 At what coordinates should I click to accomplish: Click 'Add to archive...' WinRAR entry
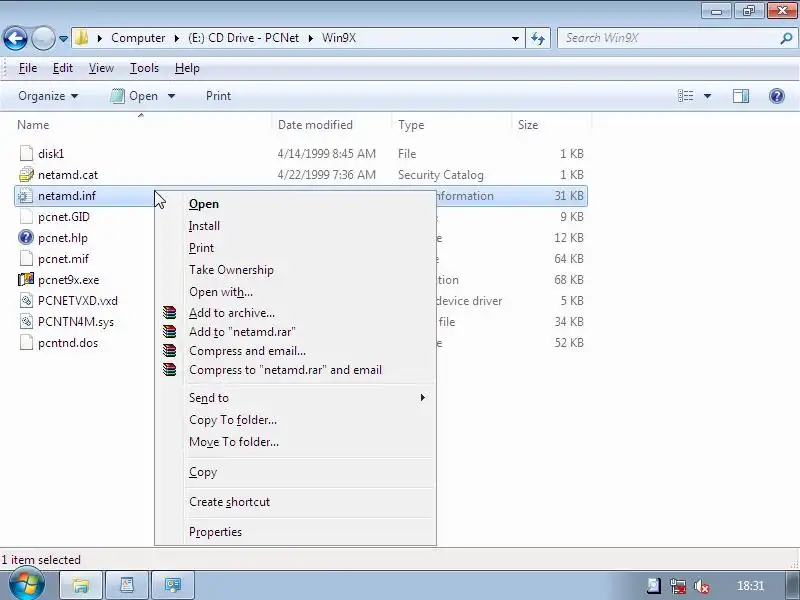coord(232,313)
